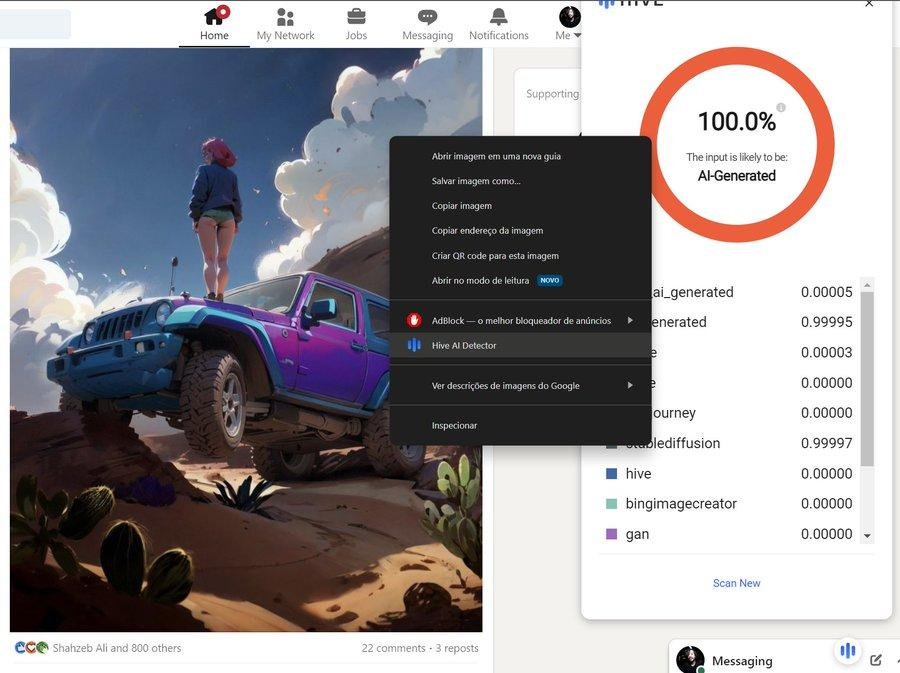
Task: Click the Scan New link
Action: [x=736, y=583]
